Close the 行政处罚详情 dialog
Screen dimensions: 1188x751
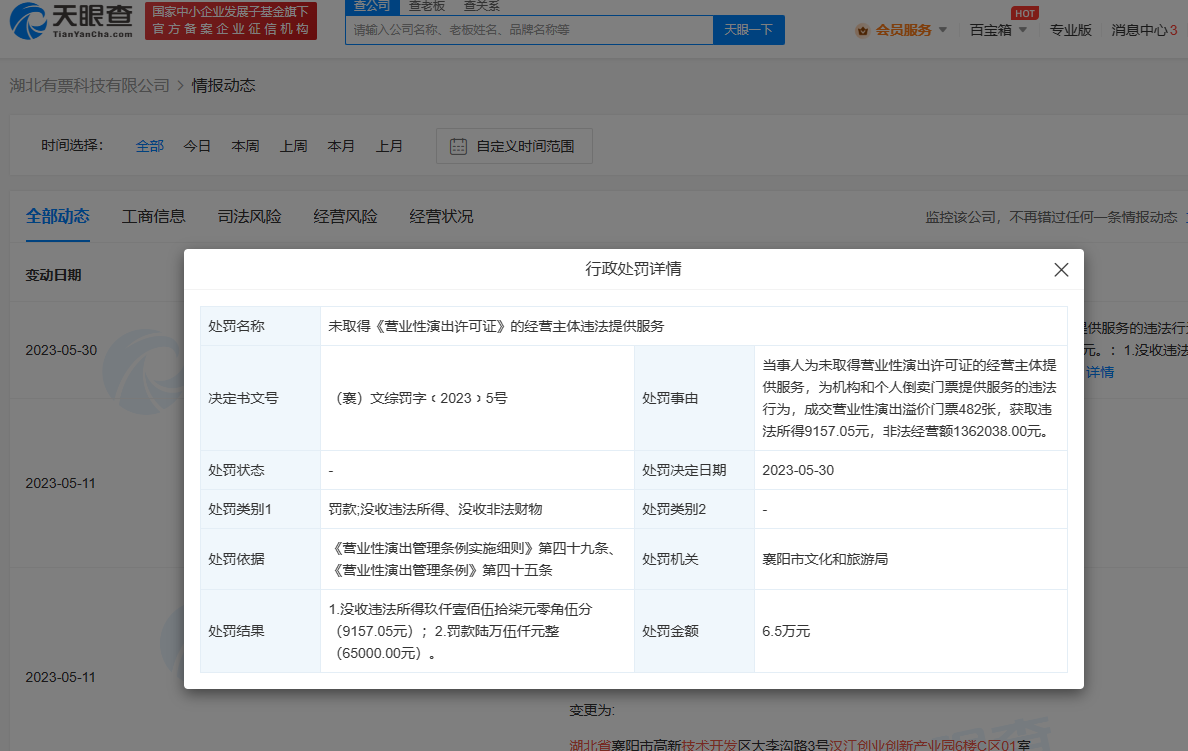point(1061,270)
